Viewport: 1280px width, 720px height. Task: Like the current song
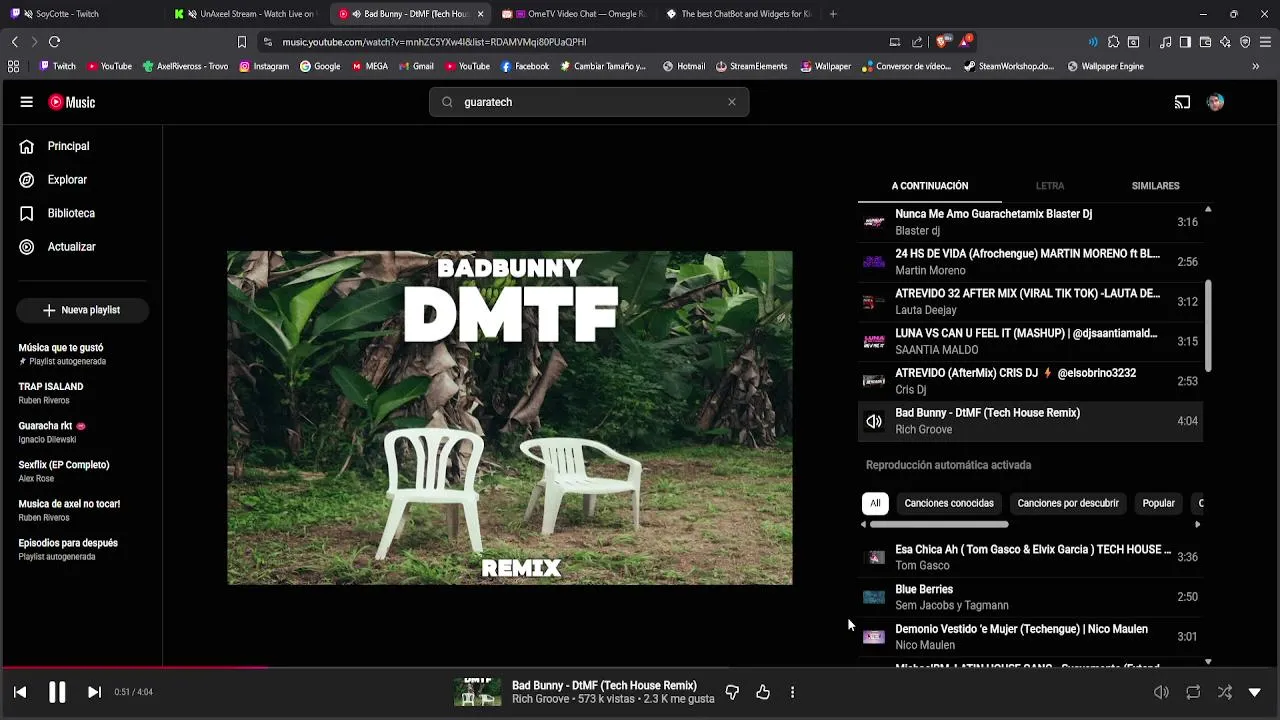[x=763, y=692]
